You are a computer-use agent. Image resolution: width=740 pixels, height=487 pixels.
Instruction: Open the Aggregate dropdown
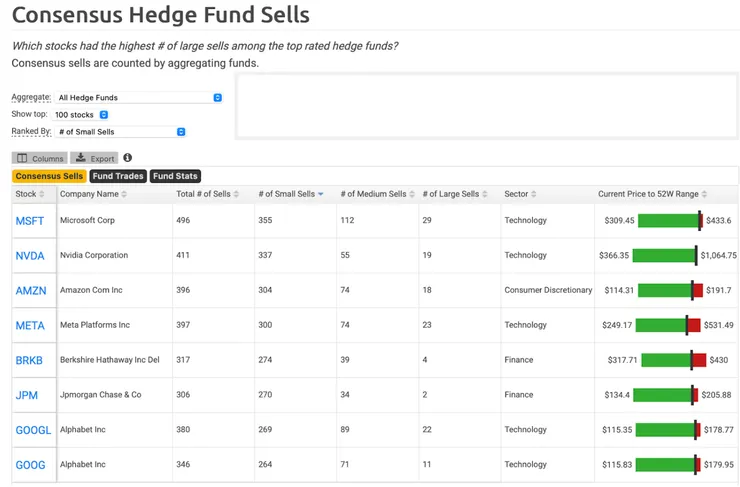point(140,98)
